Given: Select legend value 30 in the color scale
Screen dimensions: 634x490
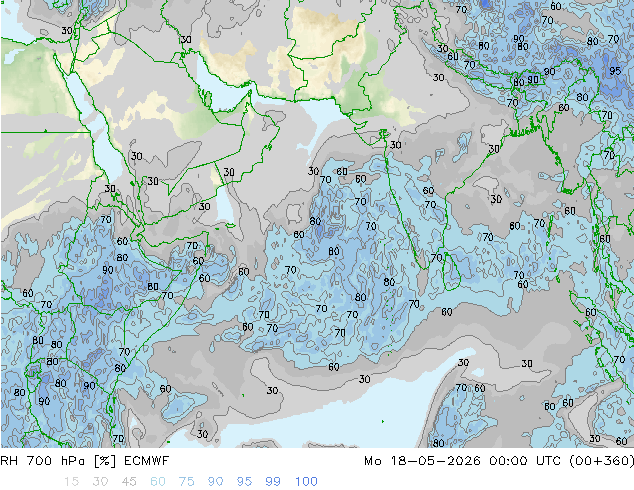Looking at the screenshot, I should (100, 482).
